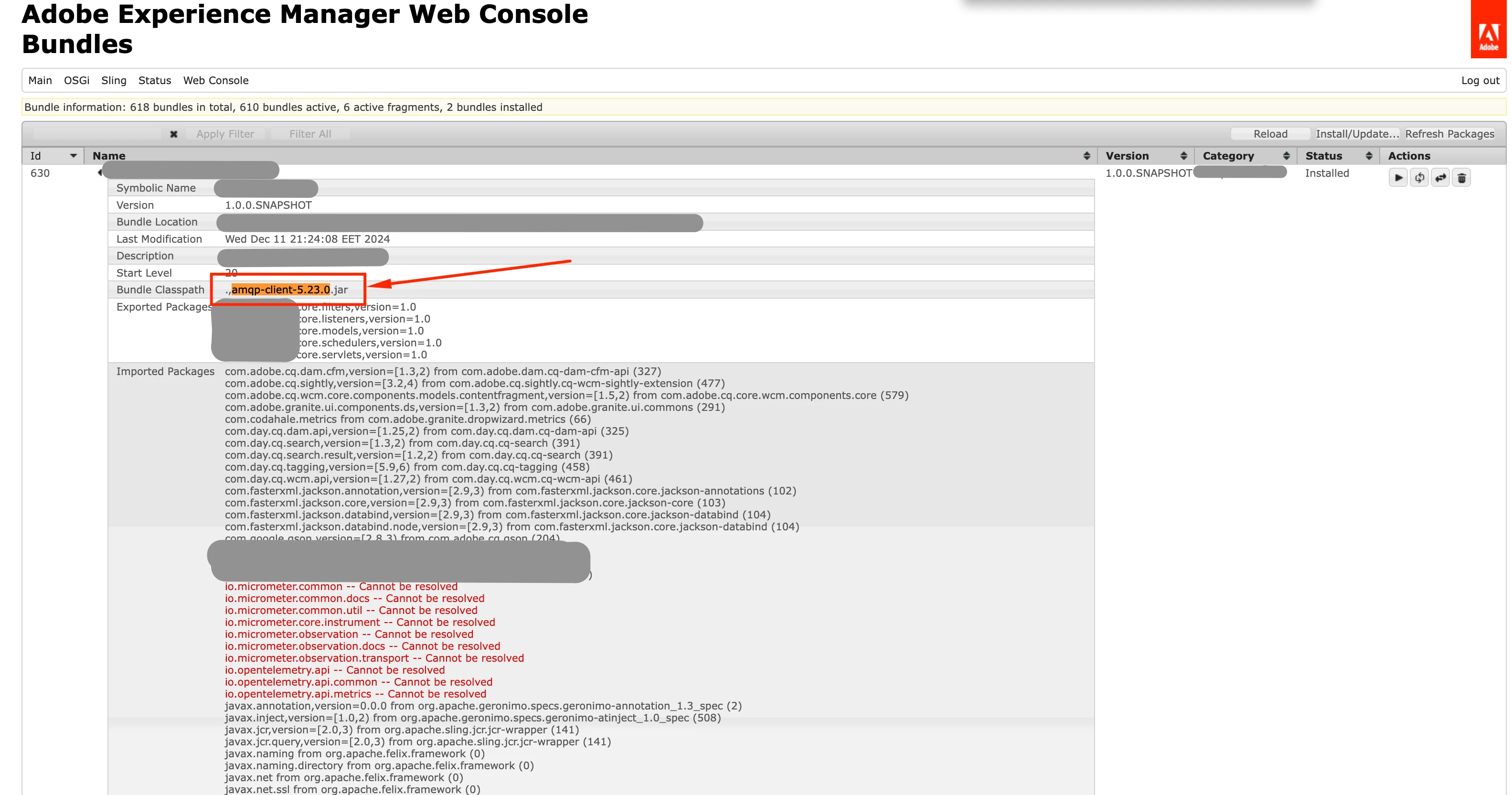The width and height of the screenshot is (1512, 795).
Task: Open the Sling menu
Action: (113, 80)
